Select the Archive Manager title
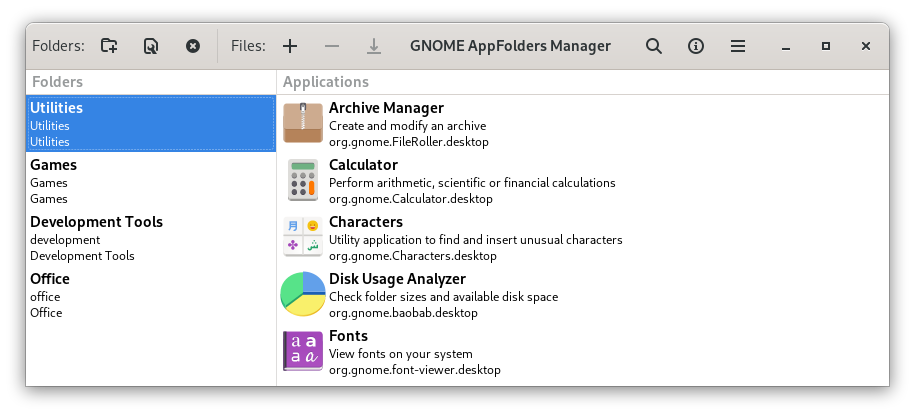 [386, 108]
